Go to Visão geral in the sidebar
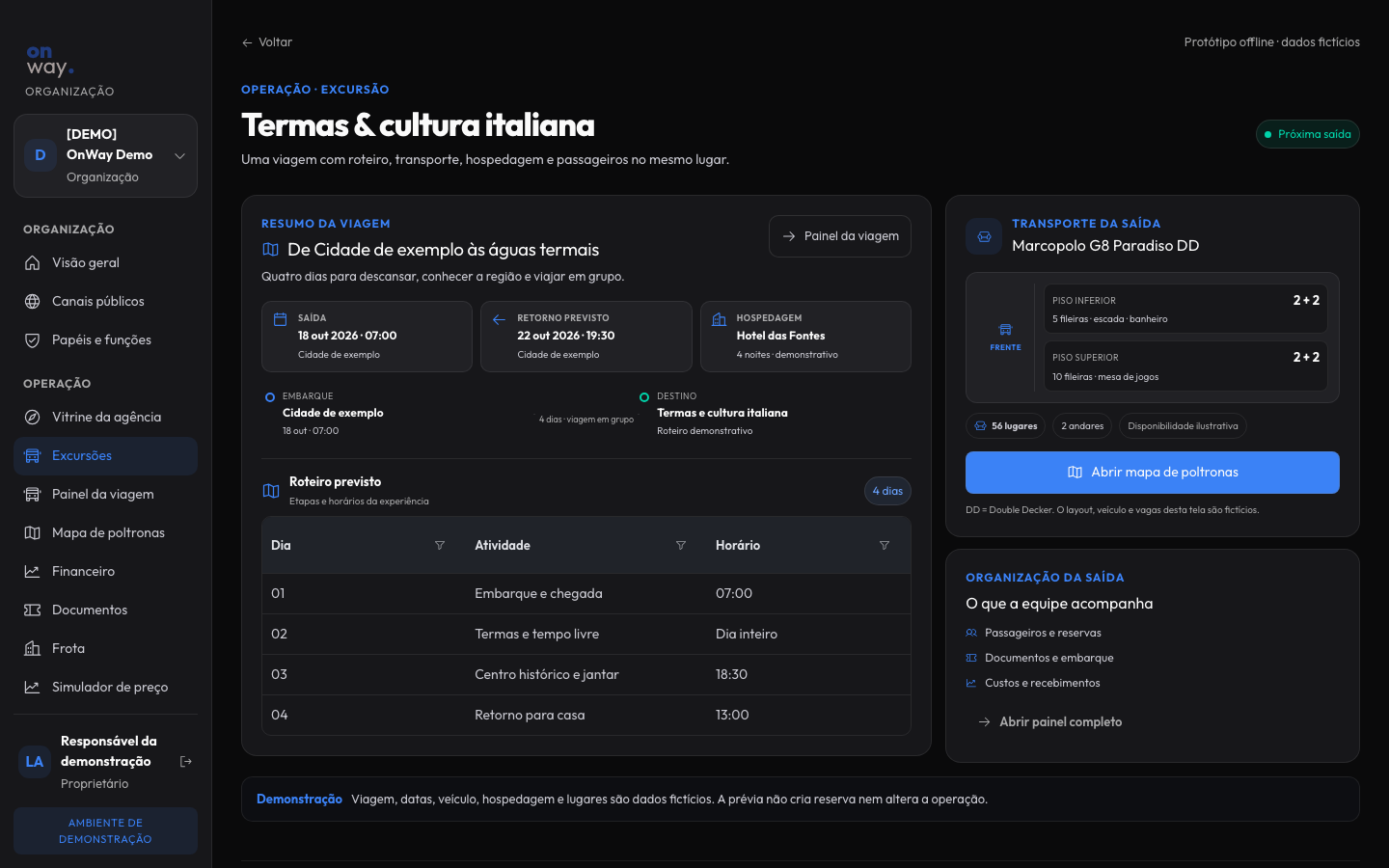 [105, 262]
